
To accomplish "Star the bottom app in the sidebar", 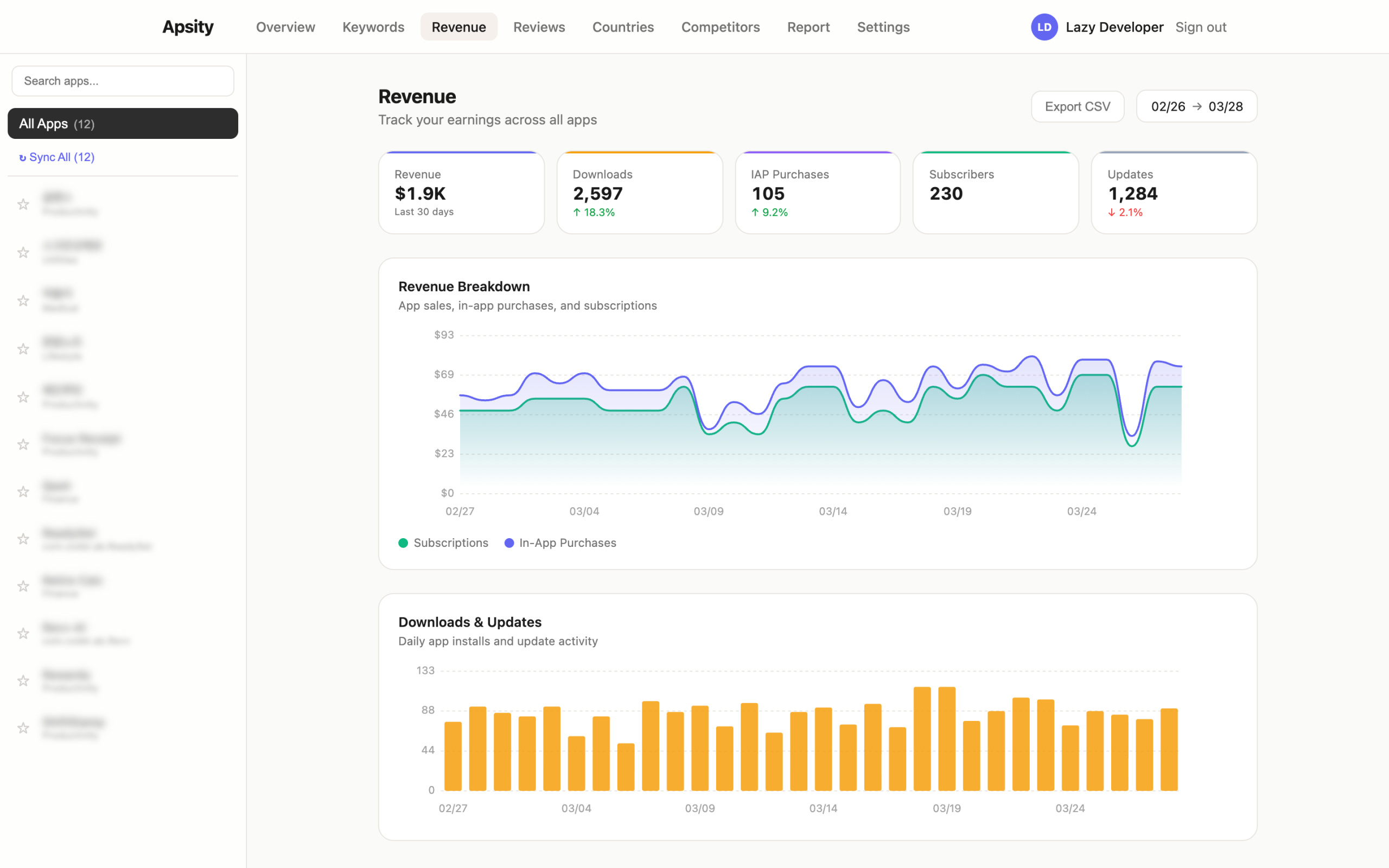I will click(23, 728).
